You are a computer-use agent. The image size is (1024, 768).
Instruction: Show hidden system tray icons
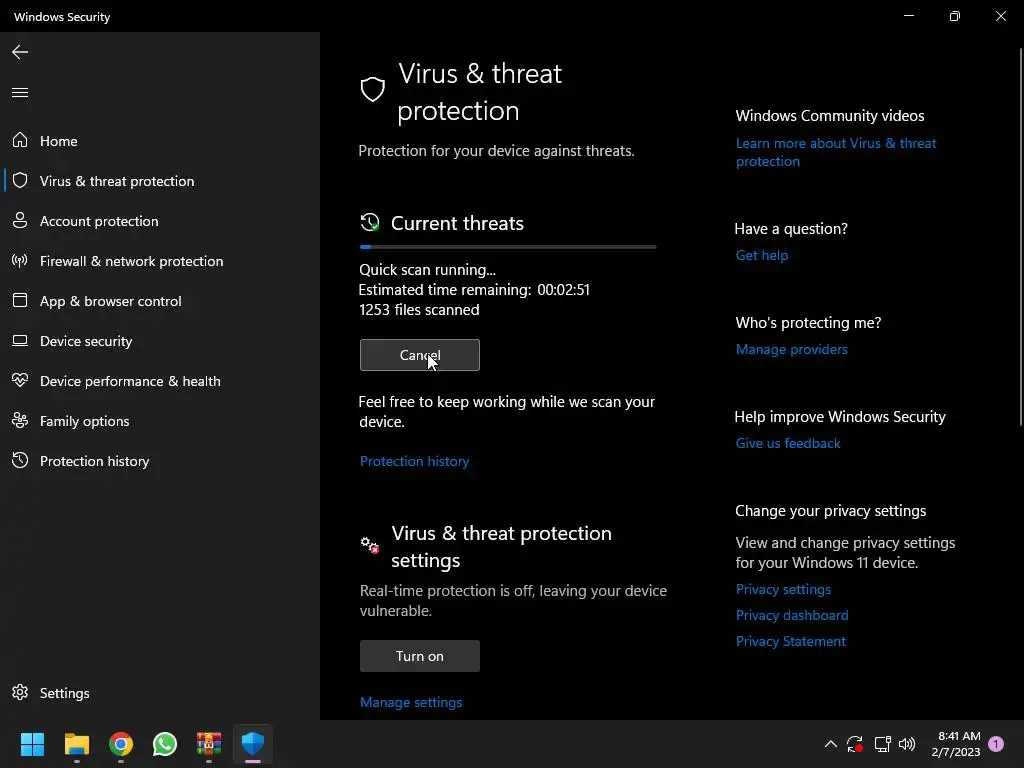pyautogui.click(x=831, y=744)
